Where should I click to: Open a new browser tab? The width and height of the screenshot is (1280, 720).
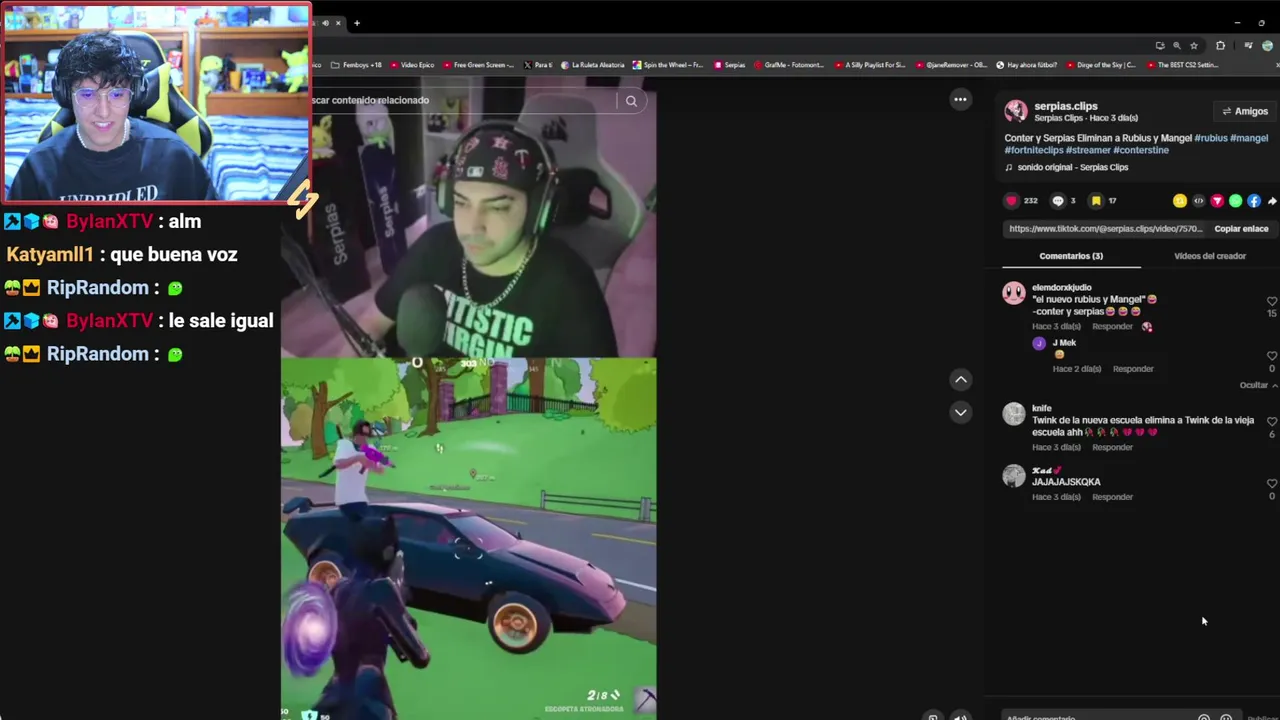pyautogui.click(x=357, y=23)
